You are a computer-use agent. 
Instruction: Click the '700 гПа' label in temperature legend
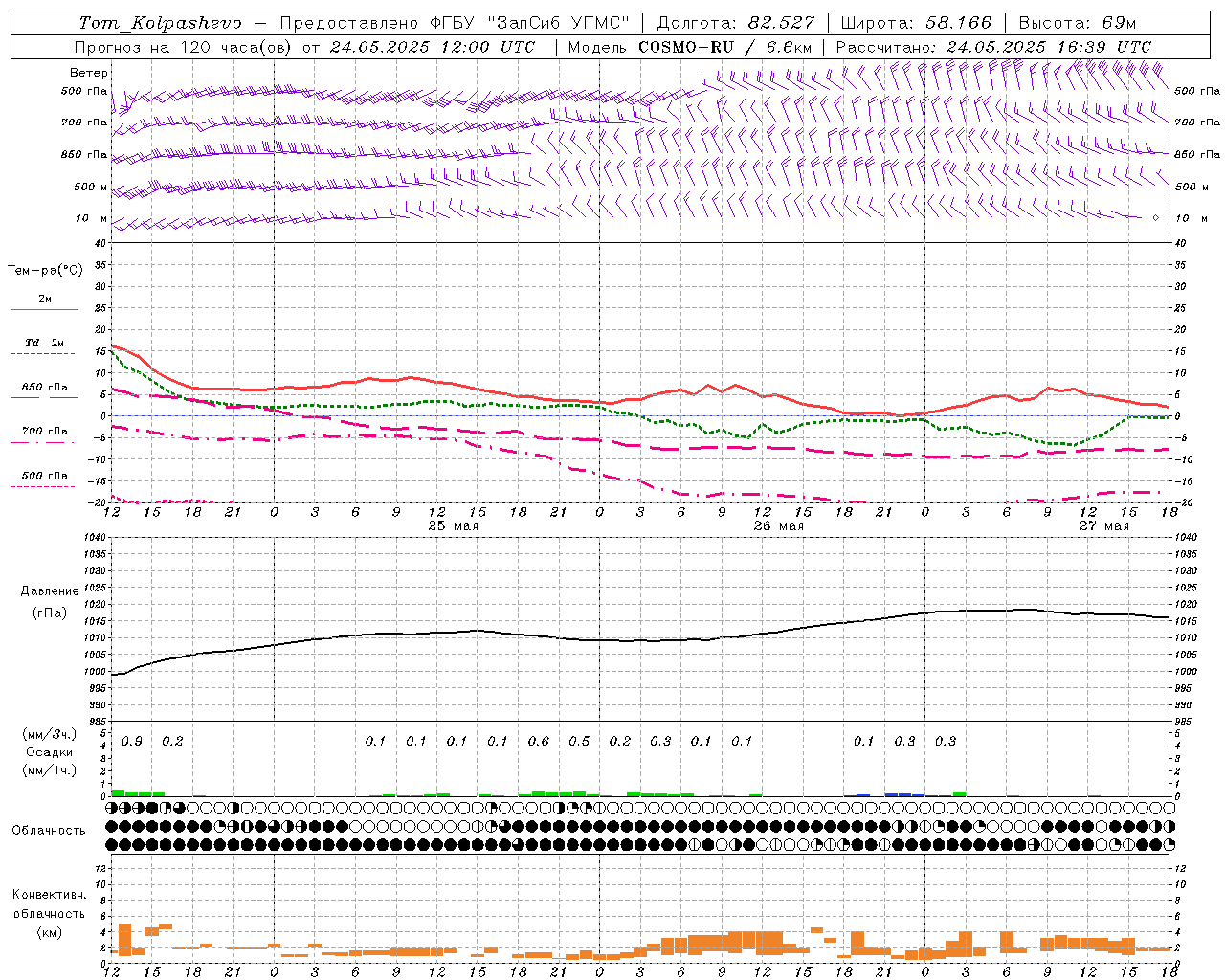tap(45, 431)
